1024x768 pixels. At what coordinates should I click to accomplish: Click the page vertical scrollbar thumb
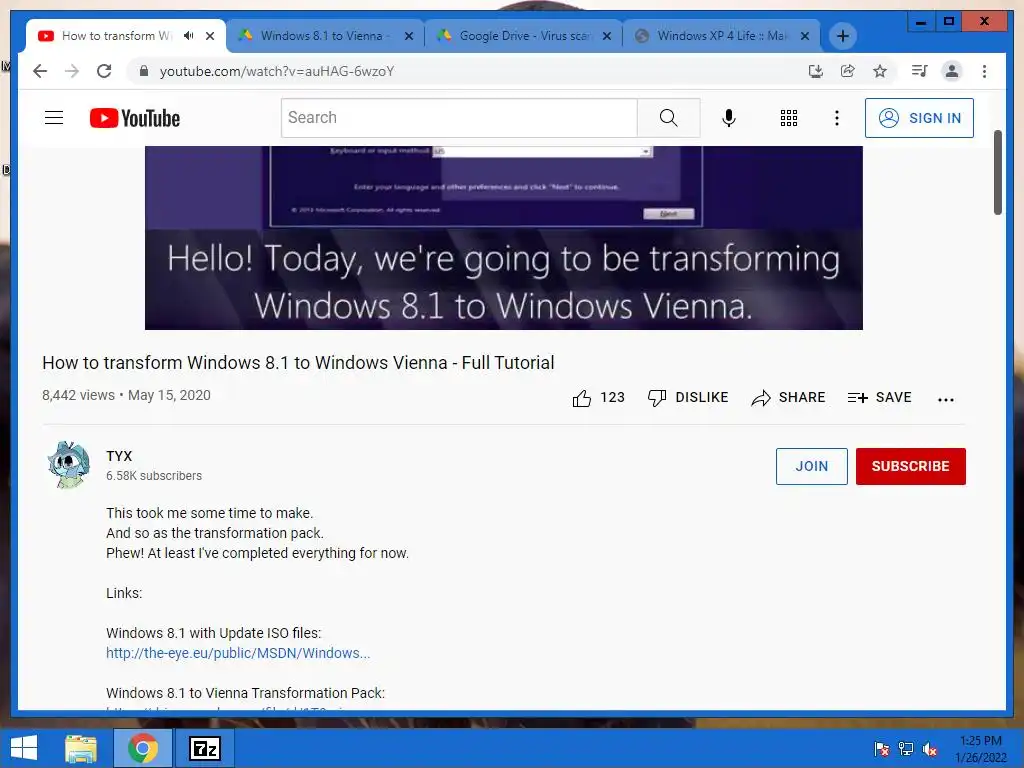point(997,172)
